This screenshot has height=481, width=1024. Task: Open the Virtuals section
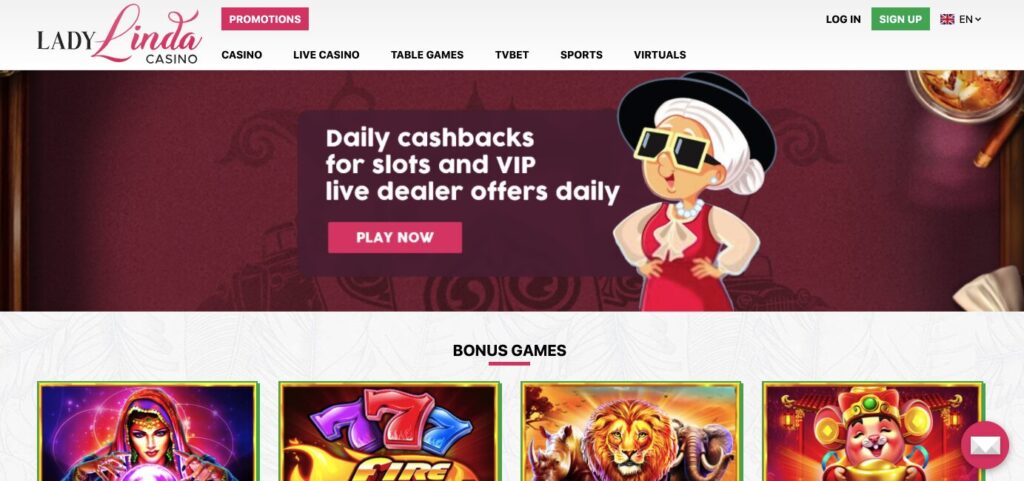coord(660,55)
